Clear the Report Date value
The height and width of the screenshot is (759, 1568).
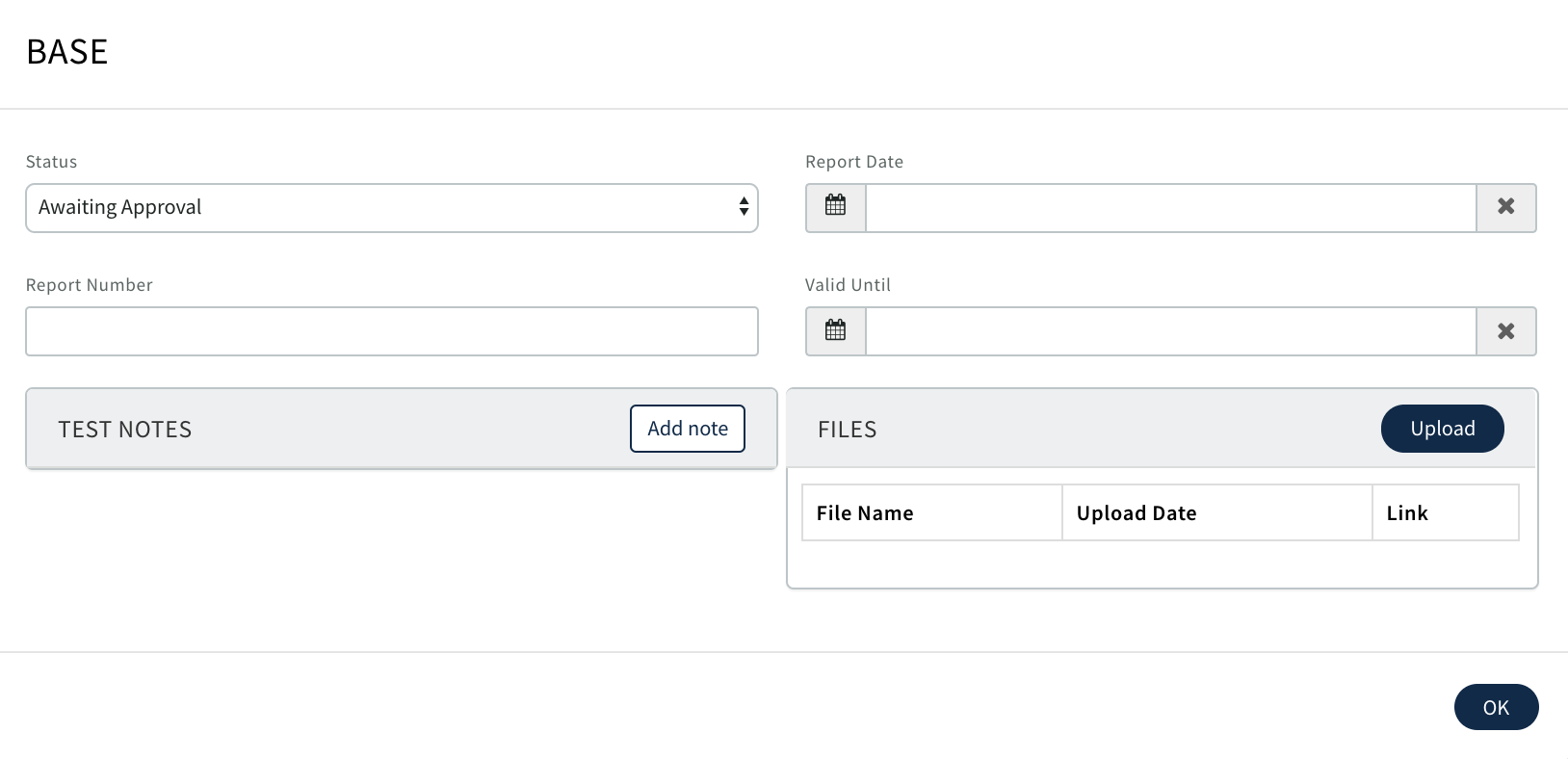click(1505, 207)
